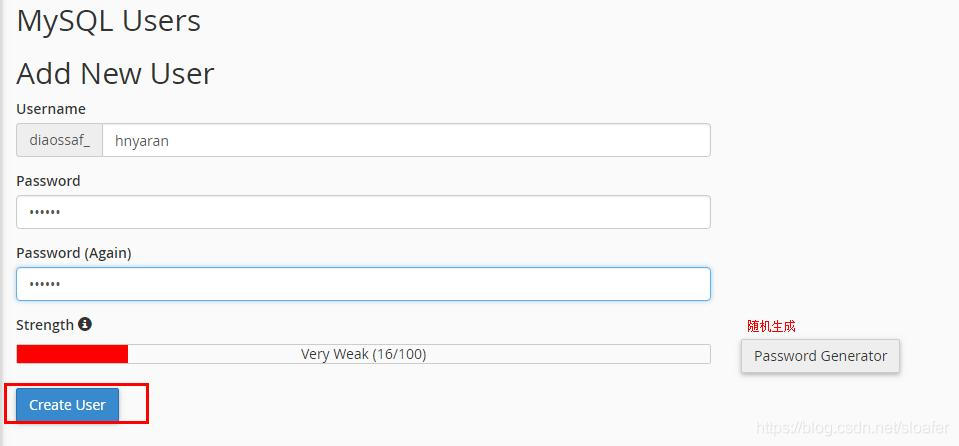959x446 pixels.
Task: Click the diaossaf_ username prefix box
Action: (59, 140)
